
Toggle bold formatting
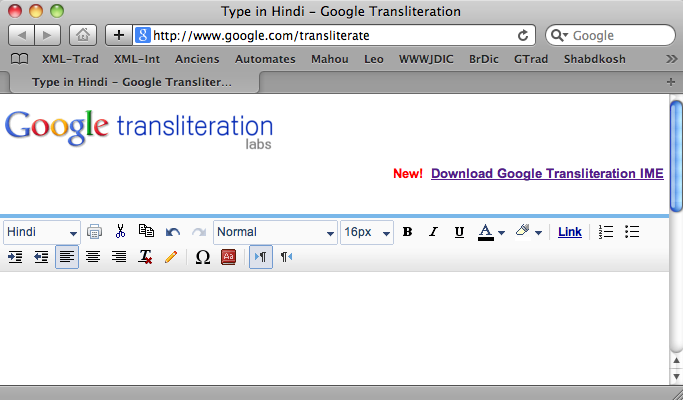(407, 232)
